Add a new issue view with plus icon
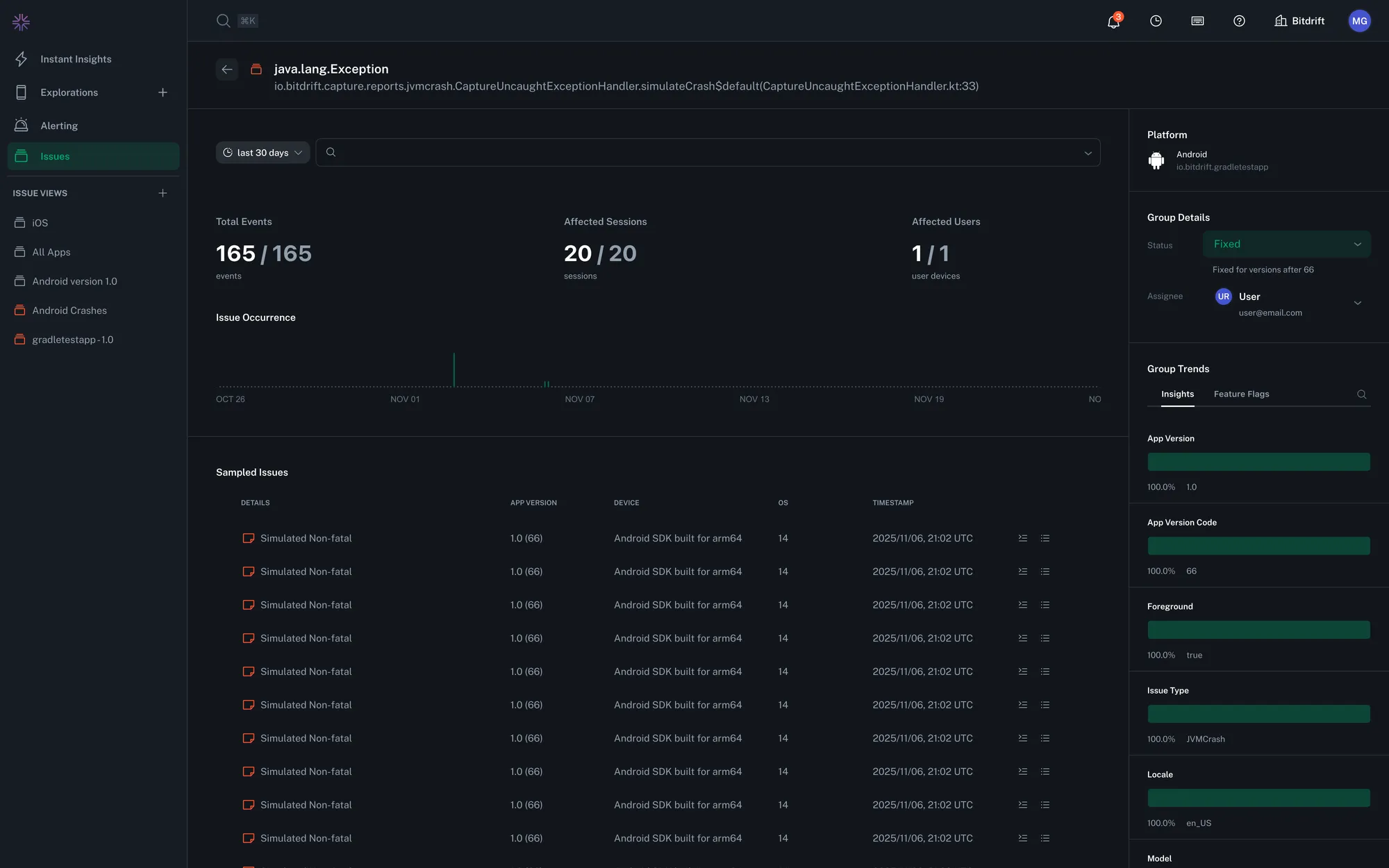 pos(163,193)
